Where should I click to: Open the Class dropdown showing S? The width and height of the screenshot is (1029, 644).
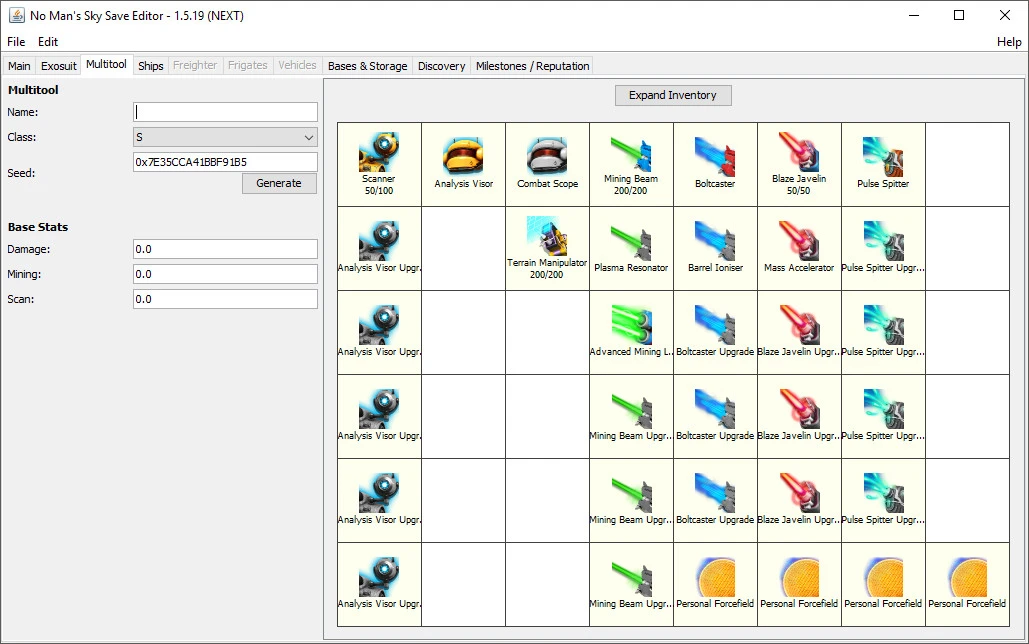point(224,137)
